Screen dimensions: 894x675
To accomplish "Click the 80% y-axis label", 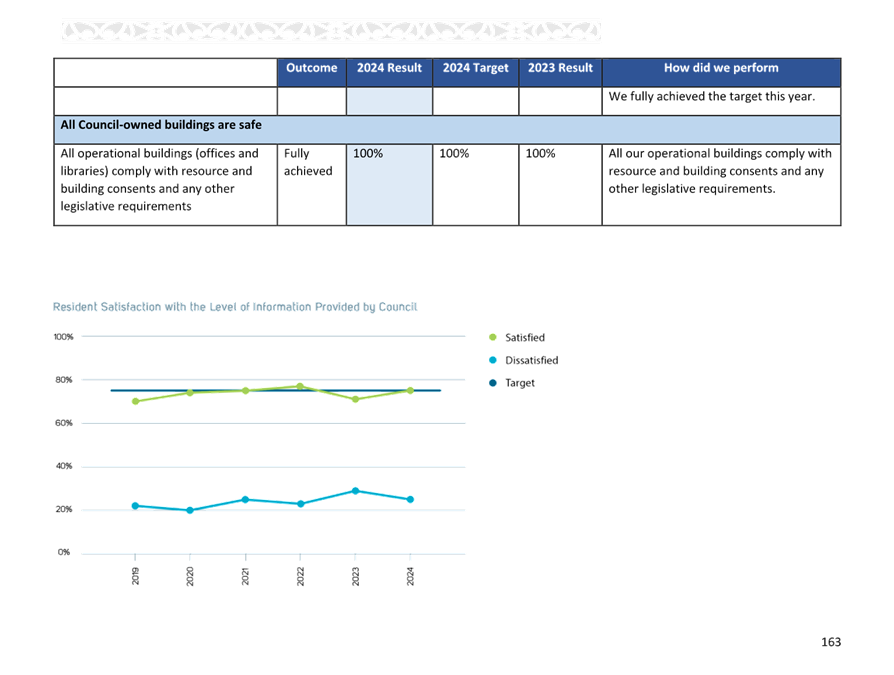I will pyautogui.click(x=64, y=380).
